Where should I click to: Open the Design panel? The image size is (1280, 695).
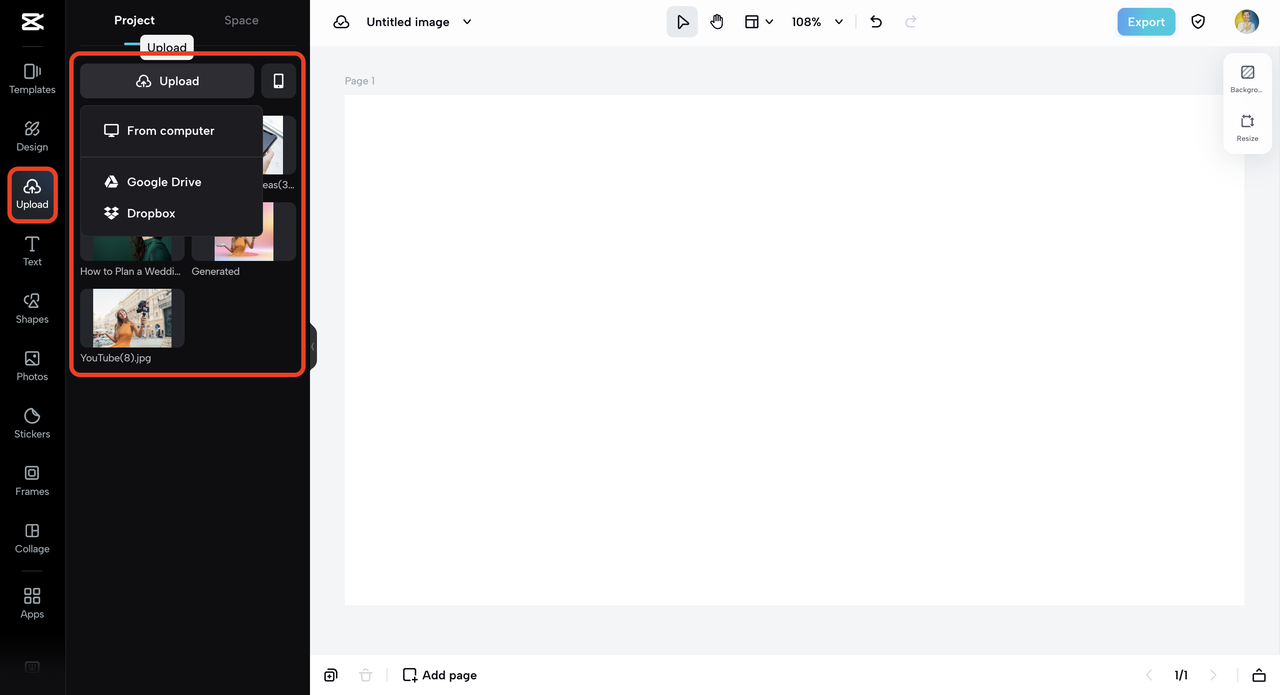pyautogui.click(x=32, y=136)
